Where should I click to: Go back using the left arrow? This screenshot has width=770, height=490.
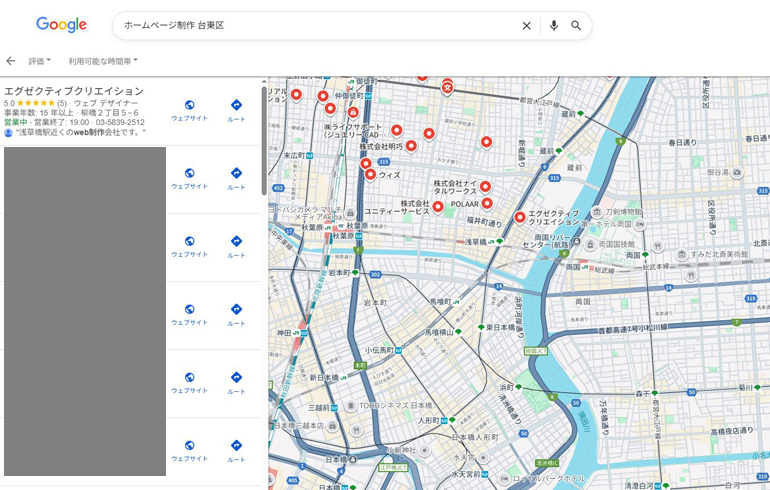[x=11, y=61]
